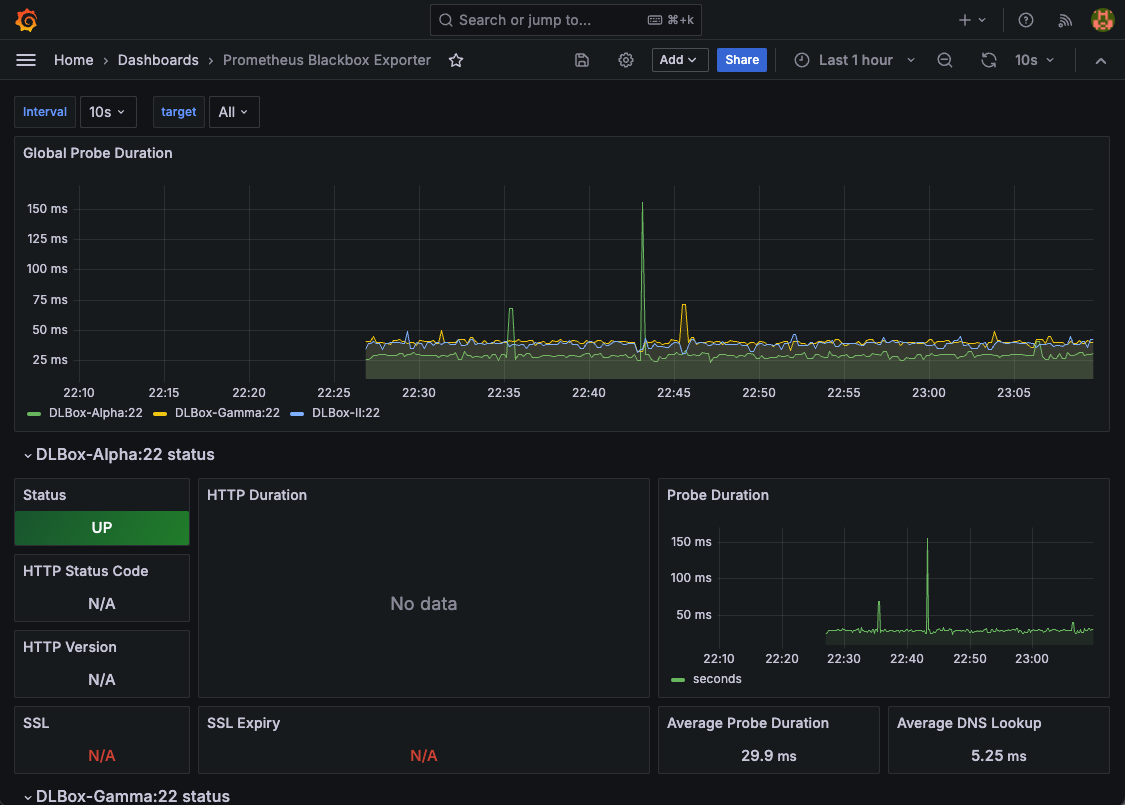Screen dimensions: 1125x805
Task: Zoom out the time range
Action: [x=945, y=60]
